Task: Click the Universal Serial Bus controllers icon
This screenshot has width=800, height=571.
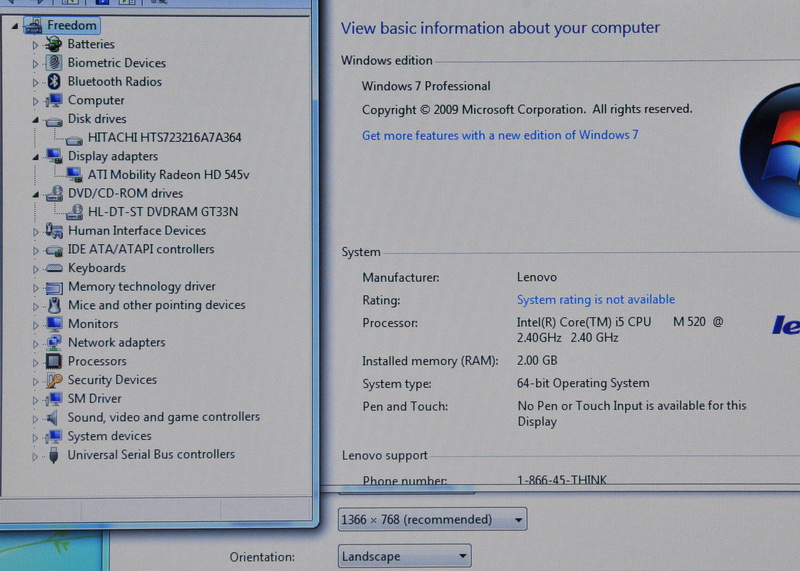Action: [54, 455]
